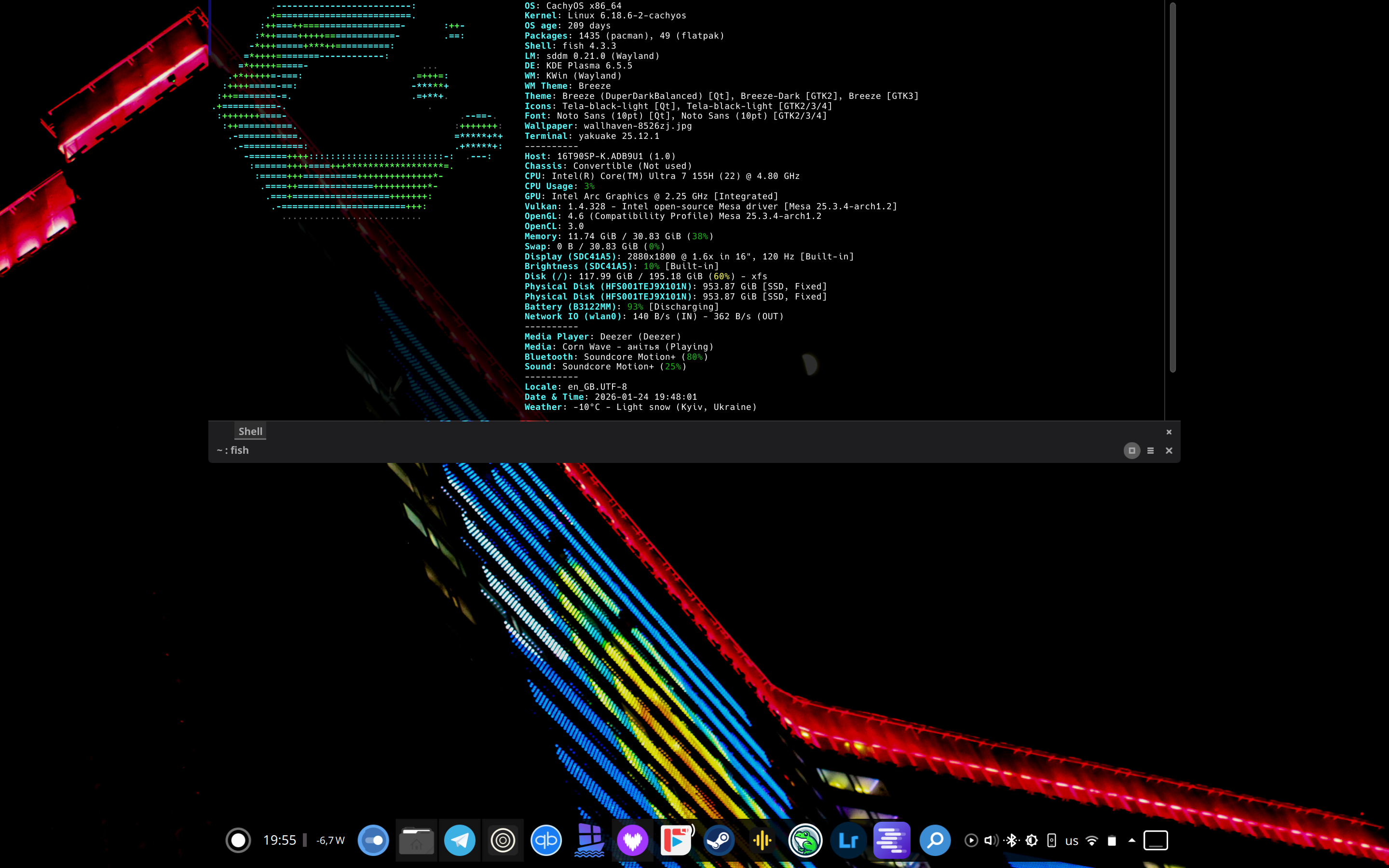This screenshot has height=868, width=1389.
Task: Open the qBittorrent taskbar icon
Action: tap(546, 841)
